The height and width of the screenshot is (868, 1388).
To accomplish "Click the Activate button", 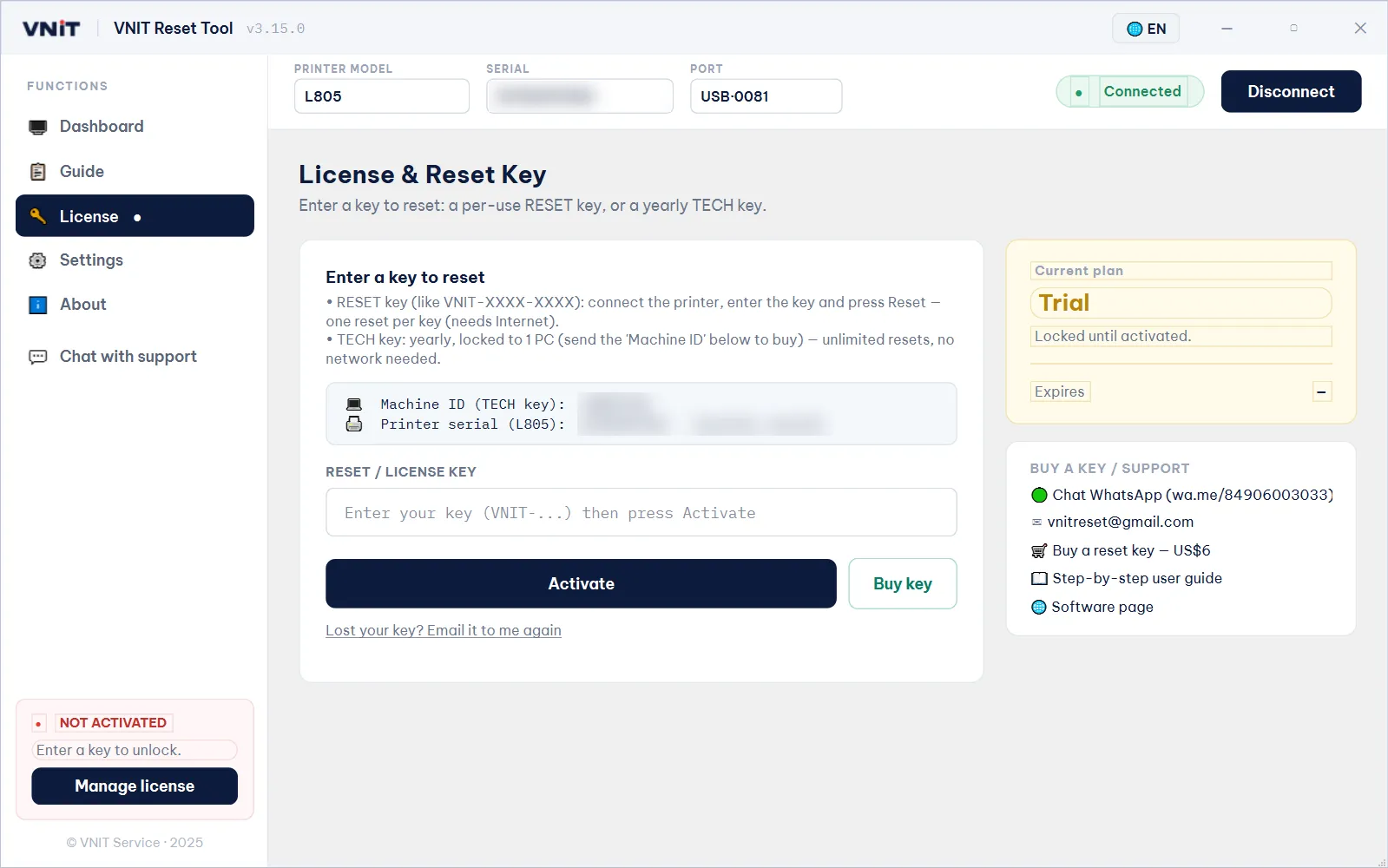I will pyautogui.click(x=581, y=583).
